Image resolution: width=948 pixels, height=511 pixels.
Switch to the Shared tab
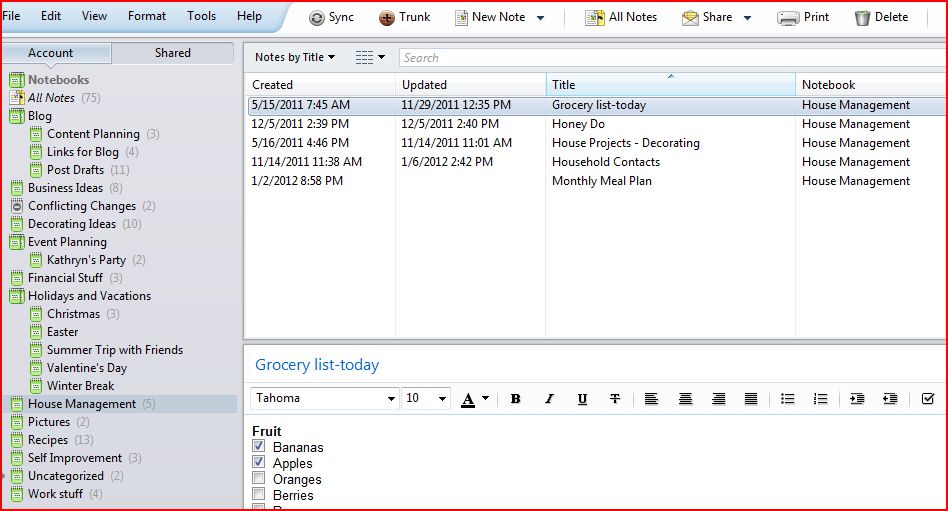[x=172, y=53]
